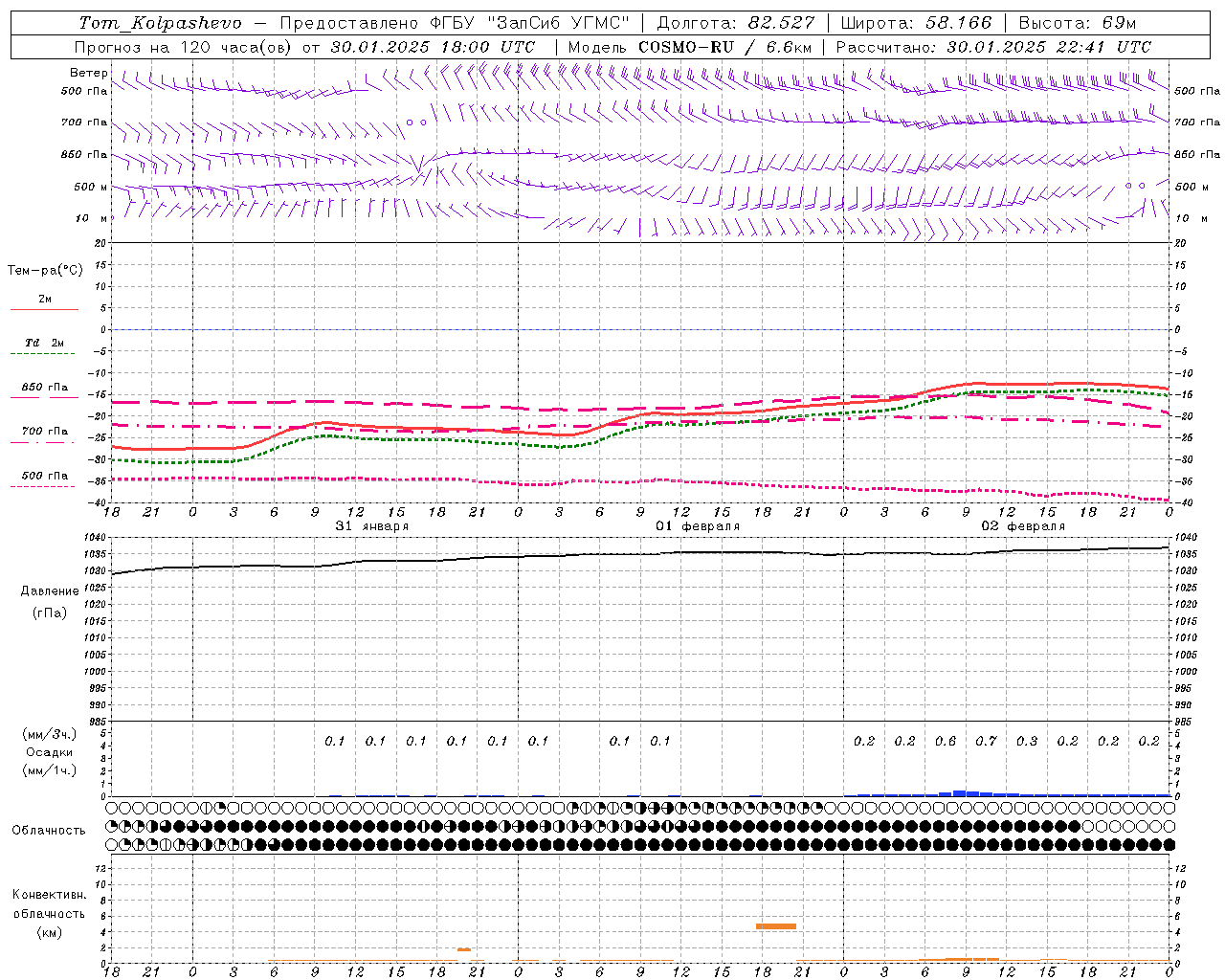Click the precipitation value '0.3'
1225x980 pixels.
click(x=1027, y=741)
